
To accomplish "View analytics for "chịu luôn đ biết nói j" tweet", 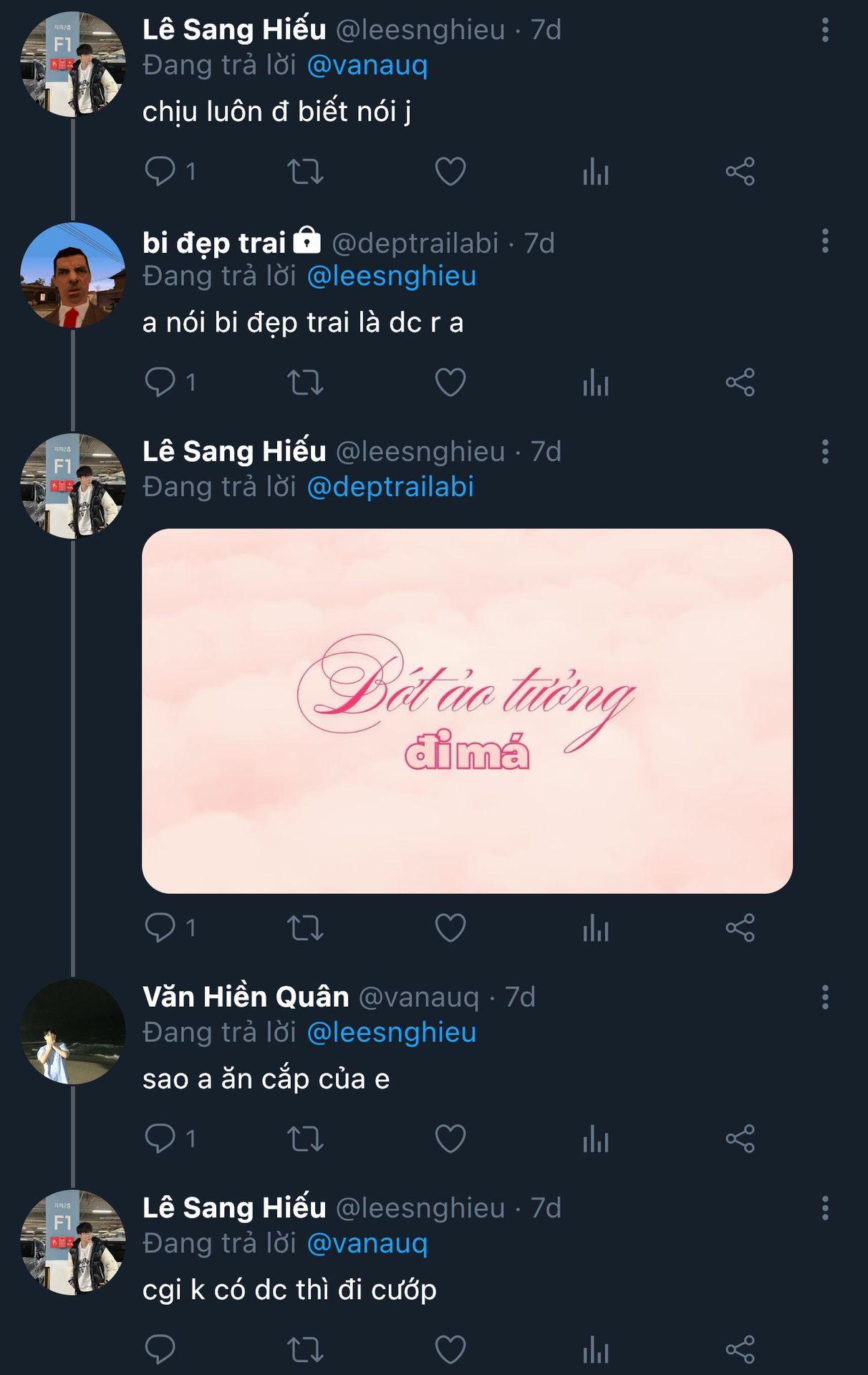I will pyautogui.click(x=596, y=172).
